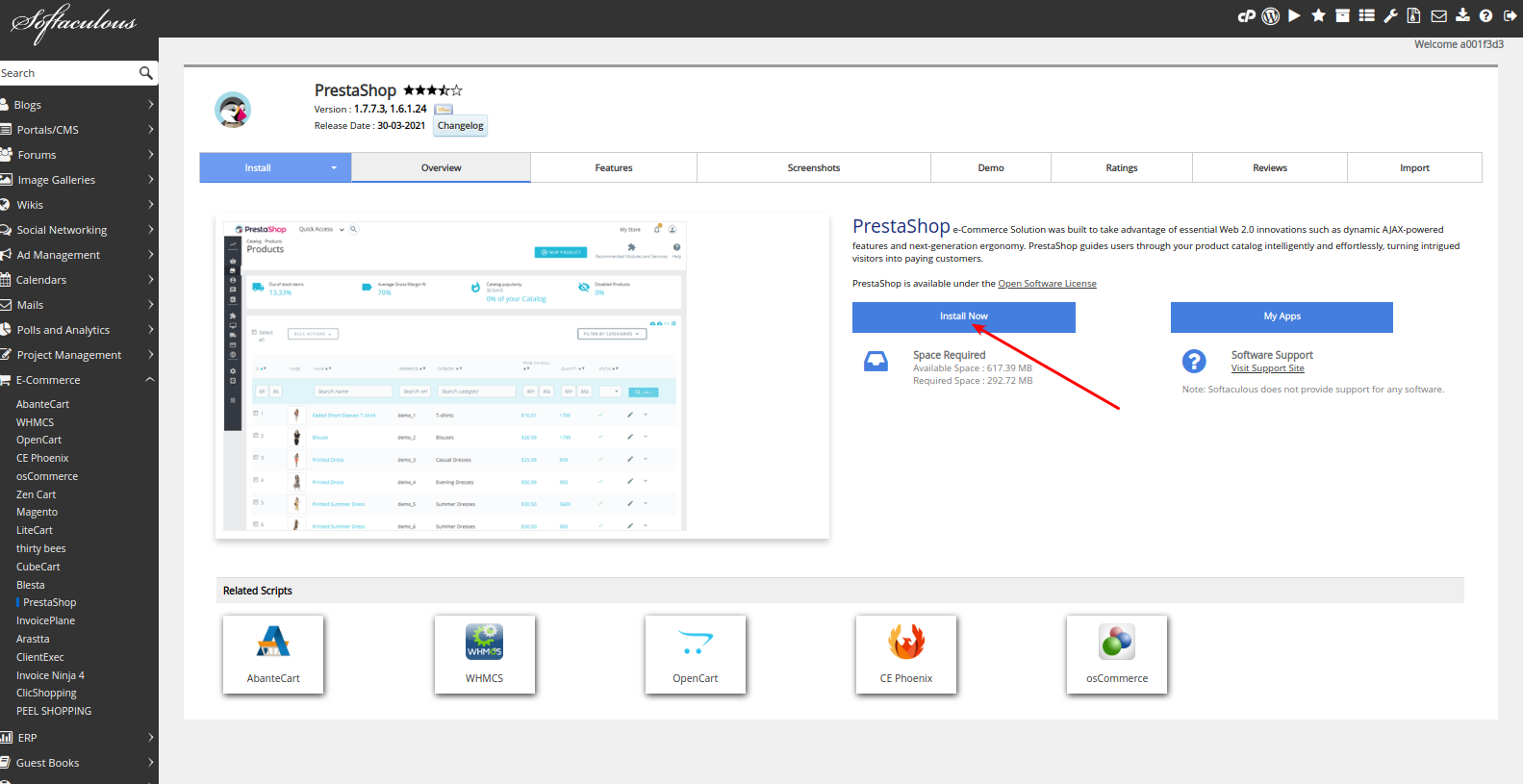
Task: Open the email settings envelope icon
Action: 1438,15
